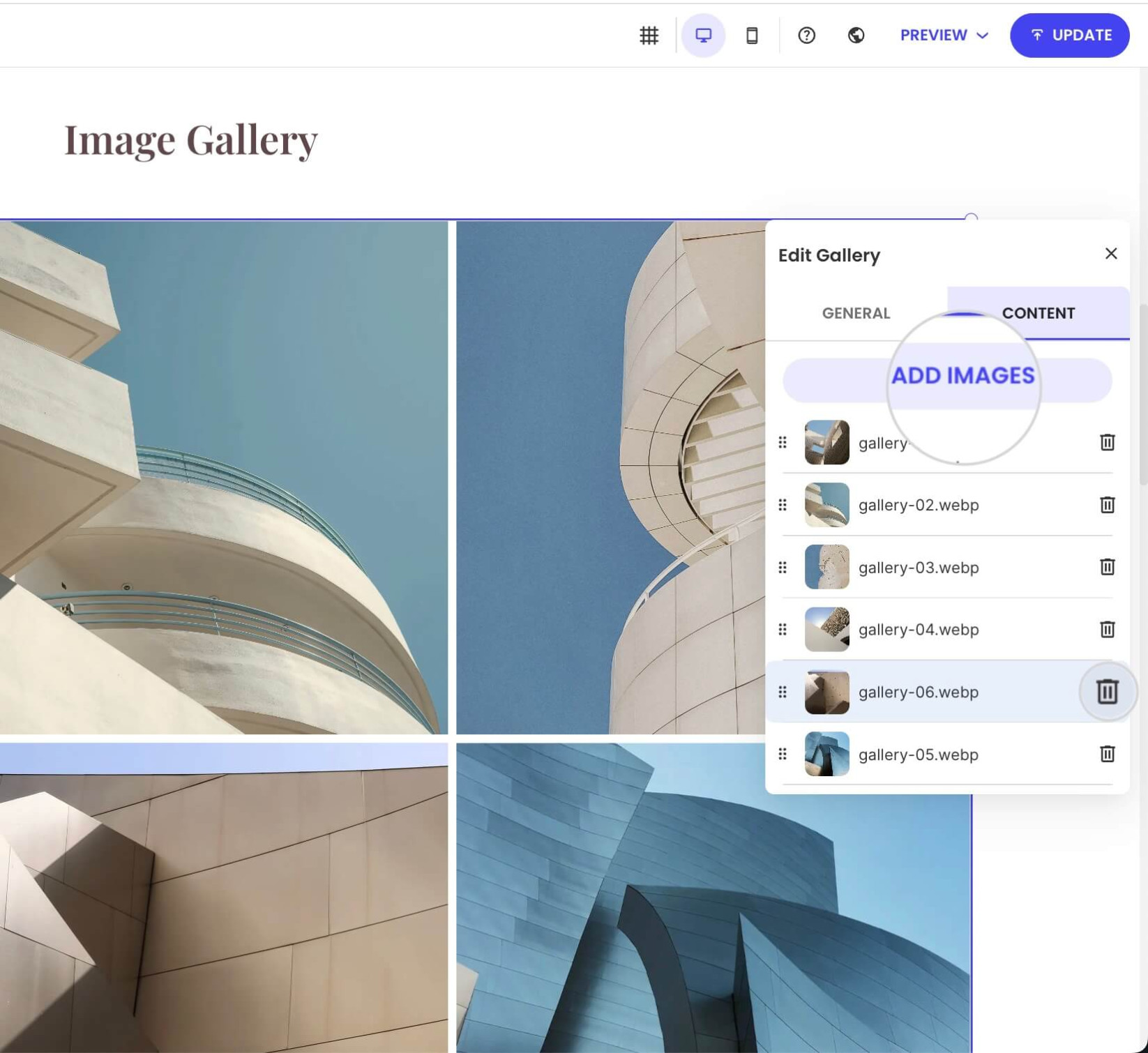Select the curved balcony gallery photo
The image size is (1148, 1053).
[224, 477]
